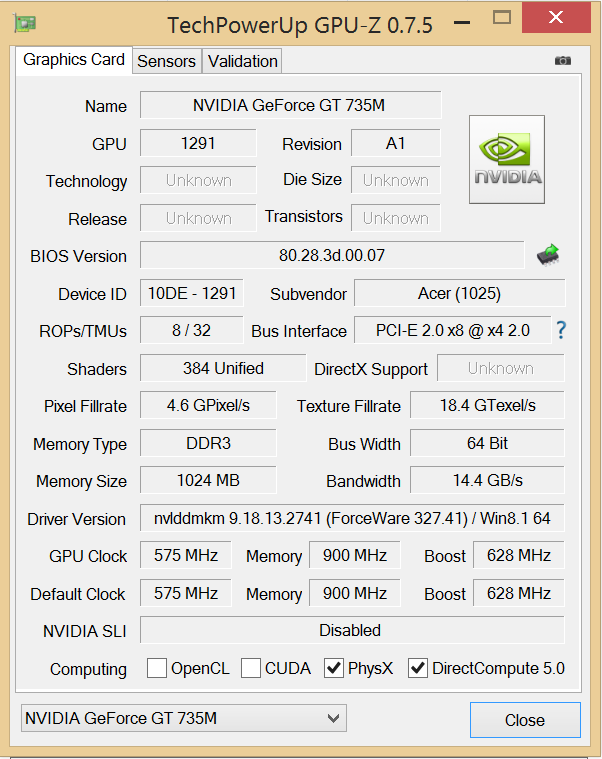Image resolution: width=602 pixels, height=759 pixels.
Task: Click the Bus Interface value PCI-E 2.0 x8
Action: [452, 330]
